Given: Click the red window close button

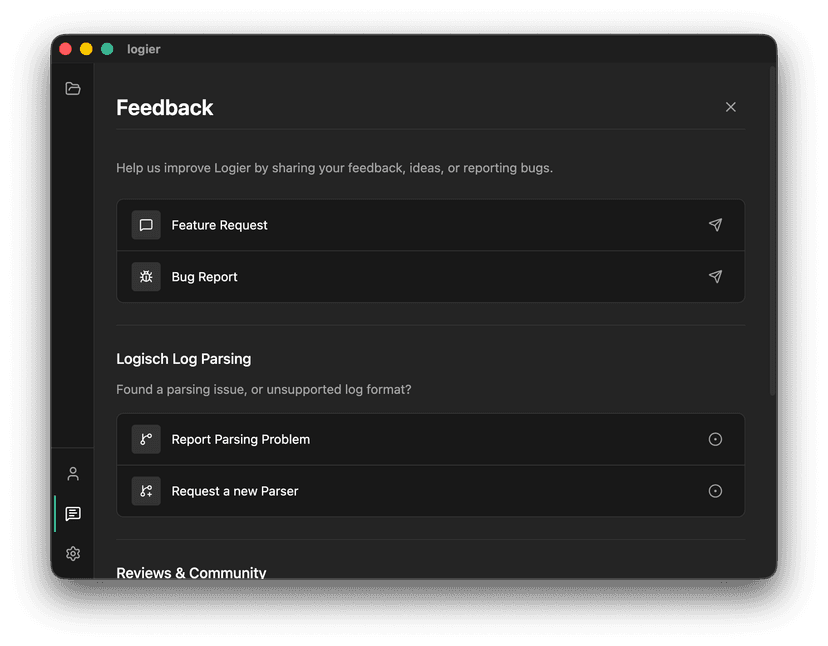Looking at the screenshot, I should 65,49.
